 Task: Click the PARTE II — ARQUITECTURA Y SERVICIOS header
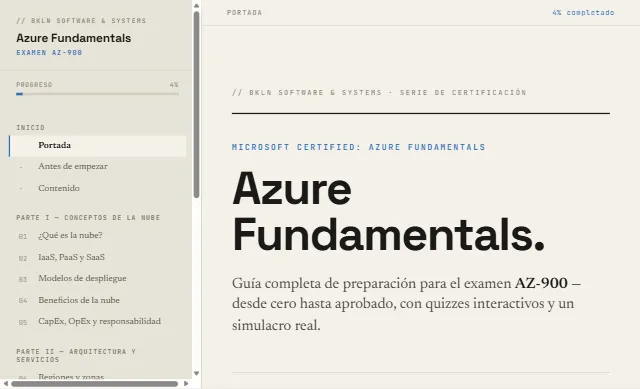click(x=76, y=355)
